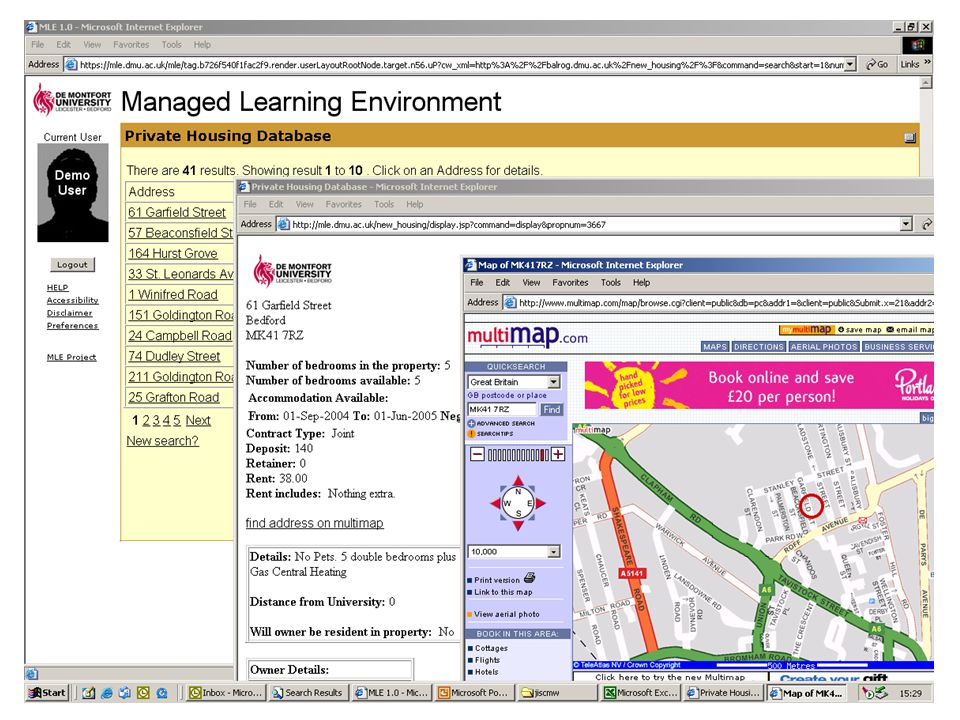Click the Find button in Quicksearch
The width and height of the screenshot is (960, 720).
pos(552,409)
